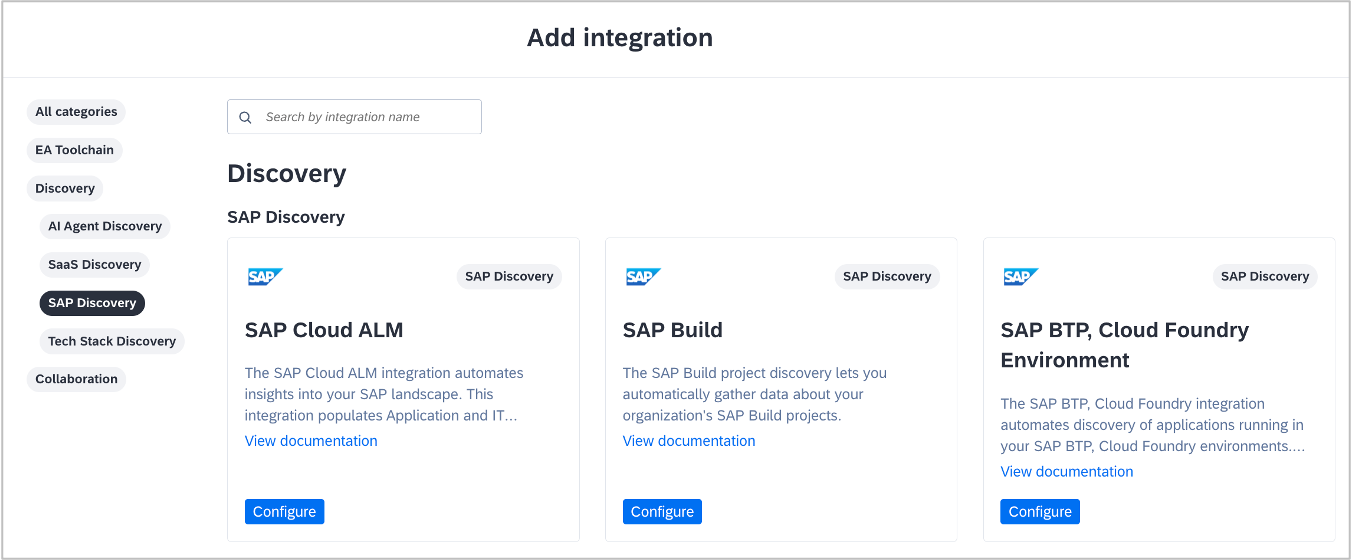Viewport: 1352px width, 560px height.
Task: Click the SAP logo on BTP Cloud Foundry card
Action: pos(1021,277)
